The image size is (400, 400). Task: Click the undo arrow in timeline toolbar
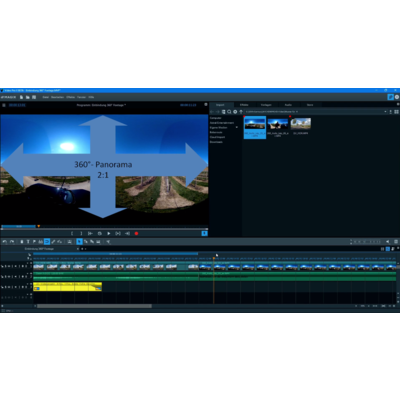5,242
